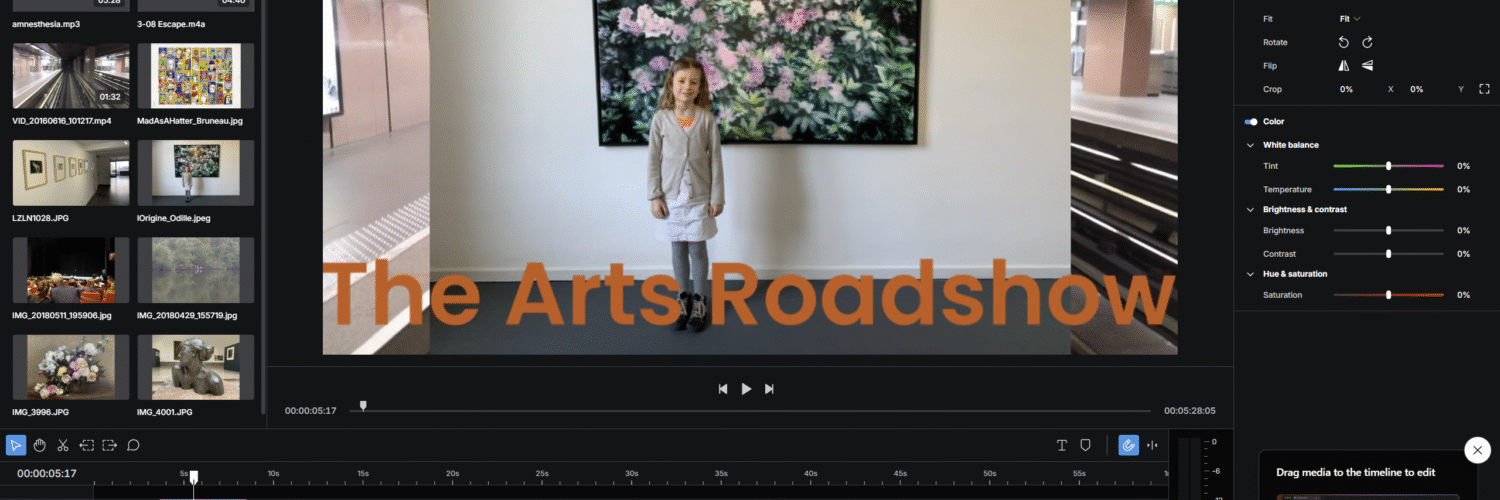Close the drag media tip popup

(1477, 450)
